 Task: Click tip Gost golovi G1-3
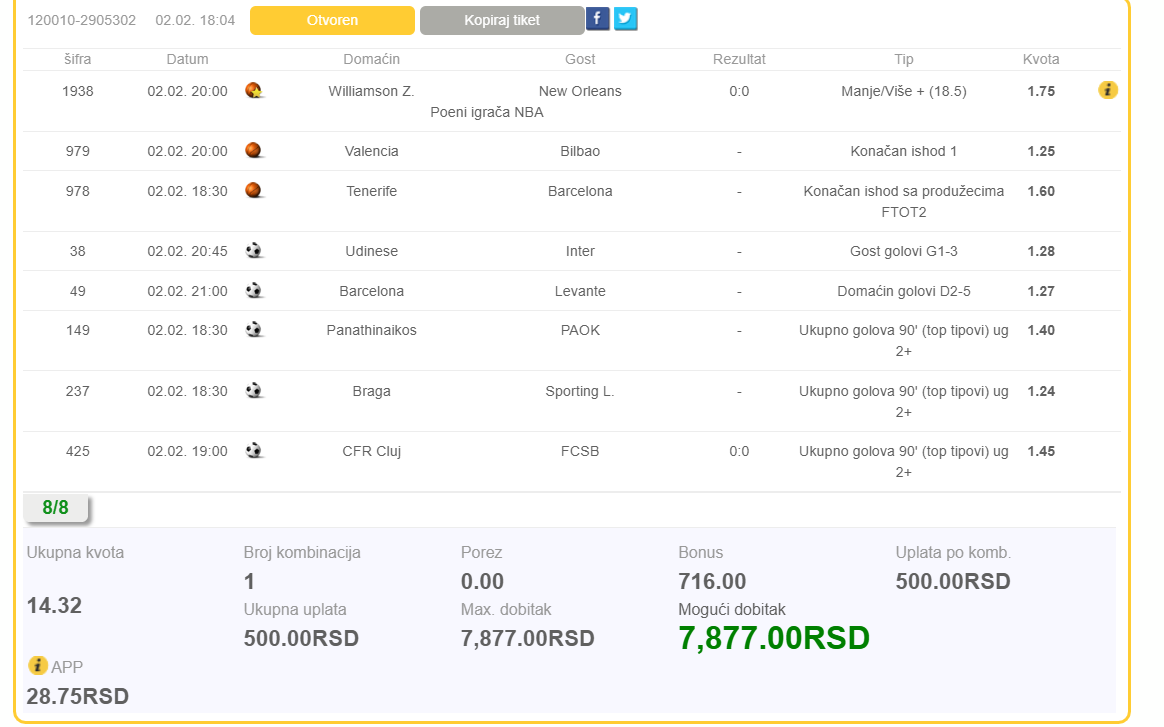click(903, 252)
